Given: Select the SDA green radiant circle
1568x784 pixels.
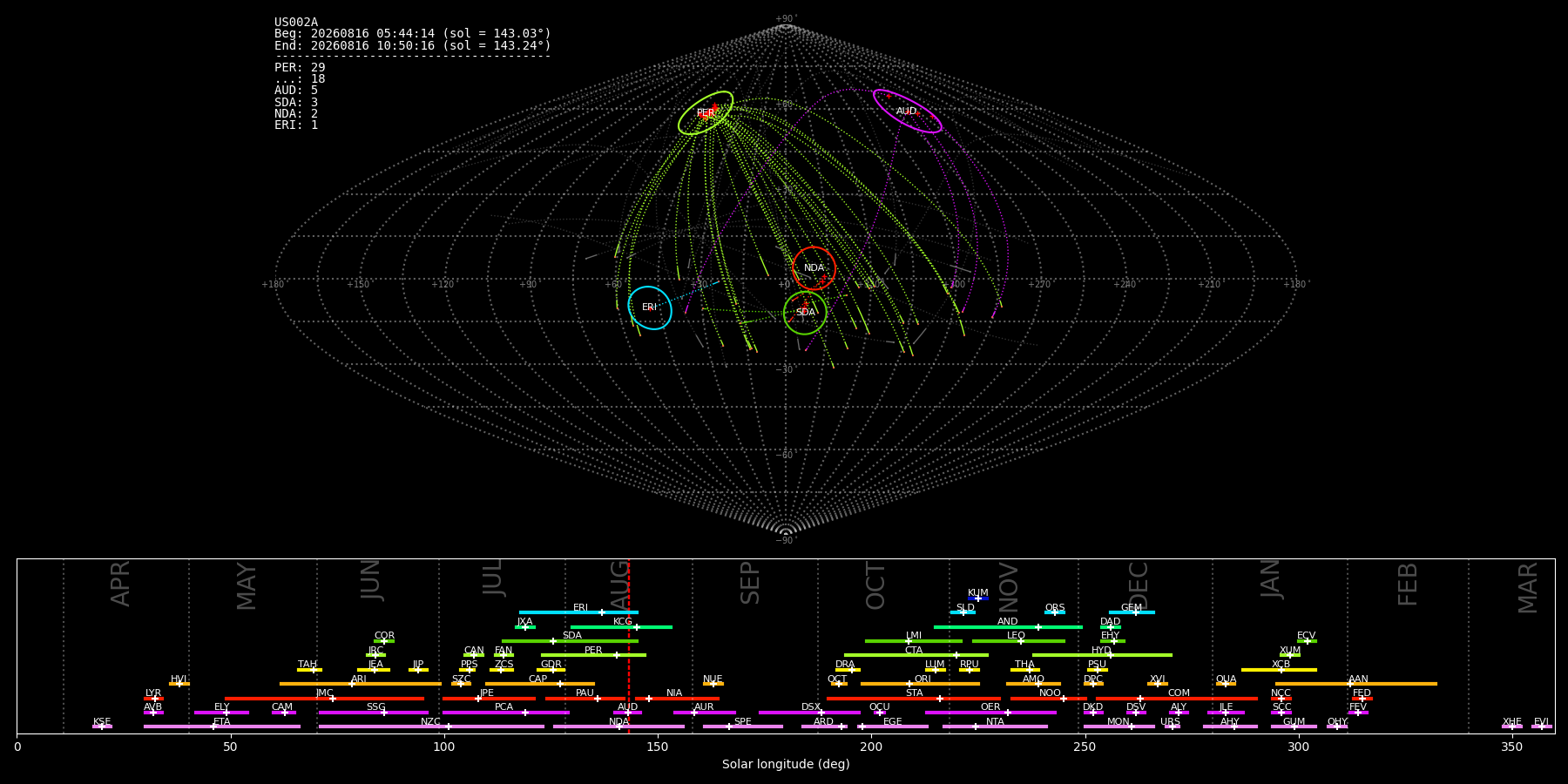Looking at the screenshot, I should pyautogui.click(x=805, y=313).
